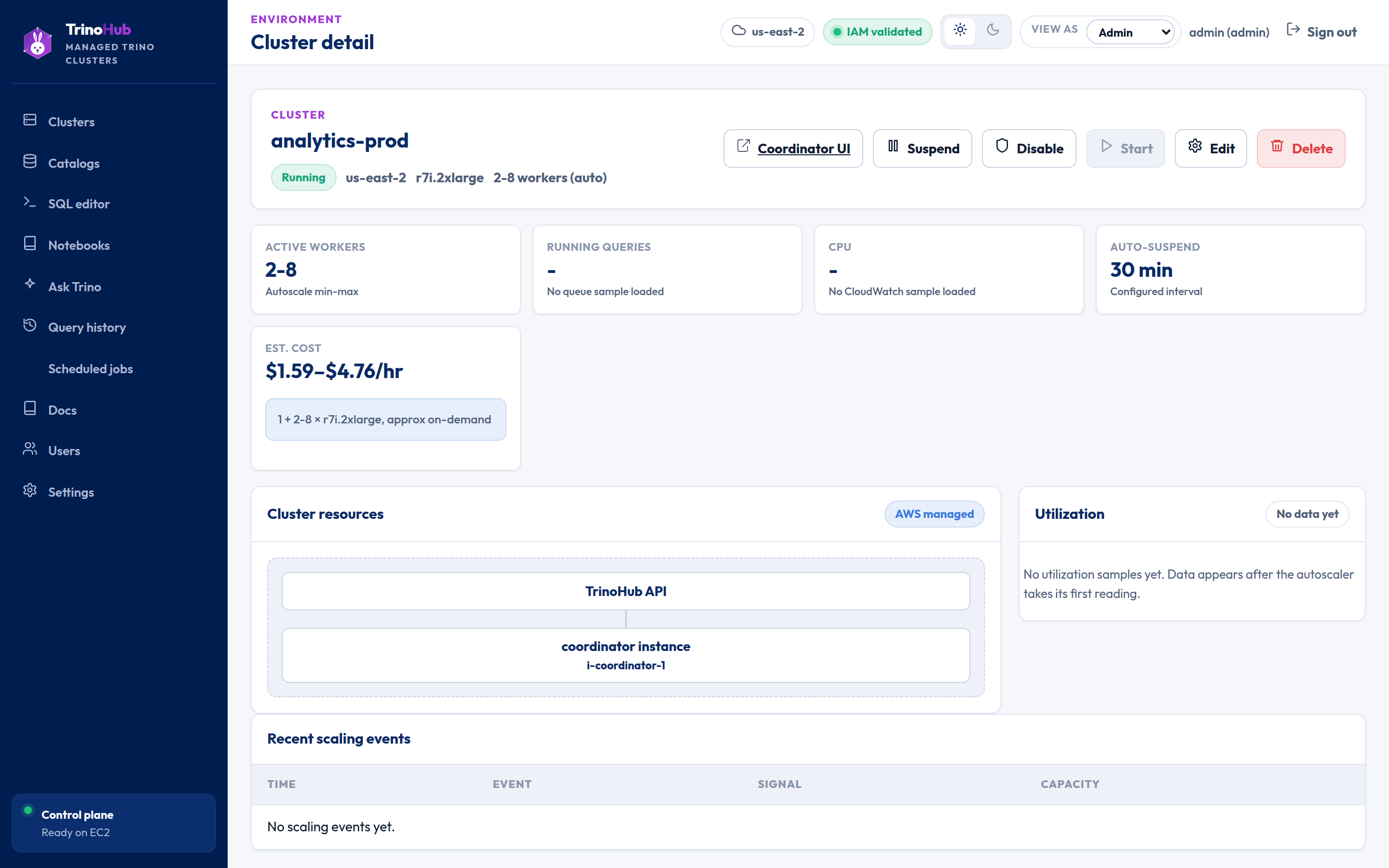Click the TIME column header
1389x868 pixels.
click(x=281, y=784)
